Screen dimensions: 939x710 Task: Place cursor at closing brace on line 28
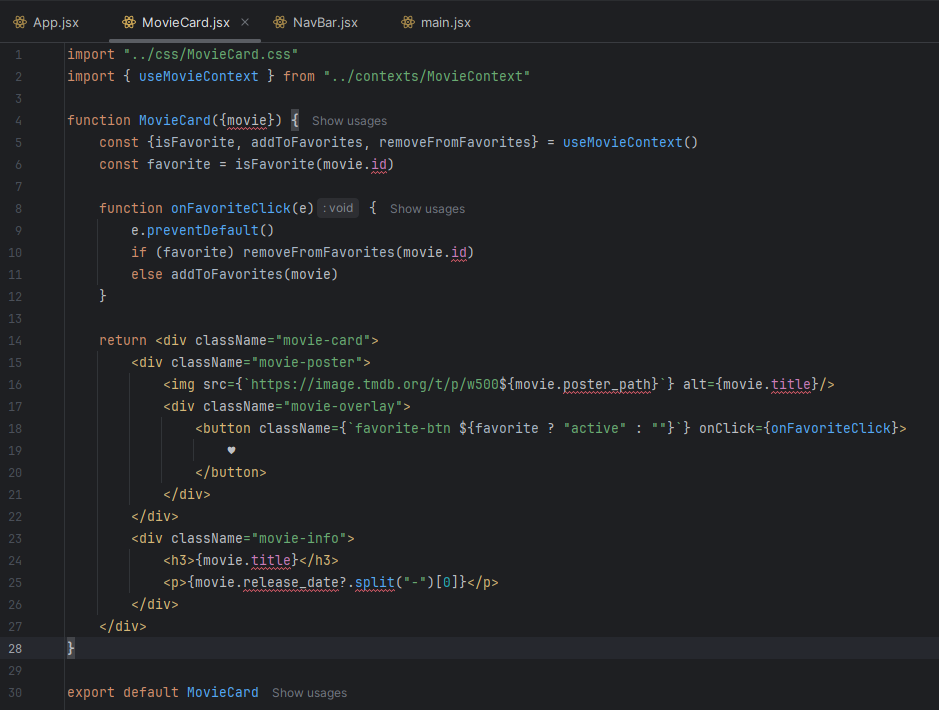71,648
